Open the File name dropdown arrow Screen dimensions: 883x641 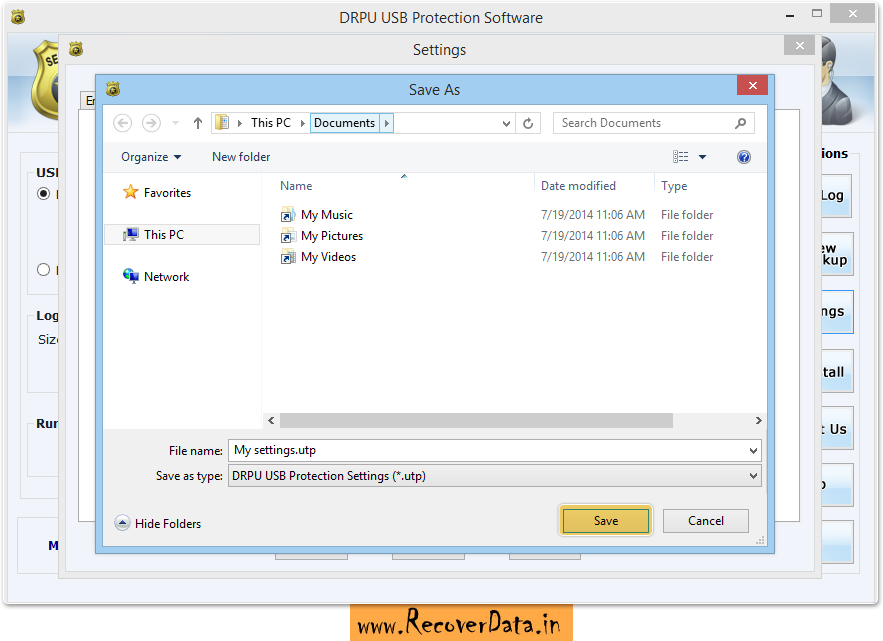(x=753, y=451)
